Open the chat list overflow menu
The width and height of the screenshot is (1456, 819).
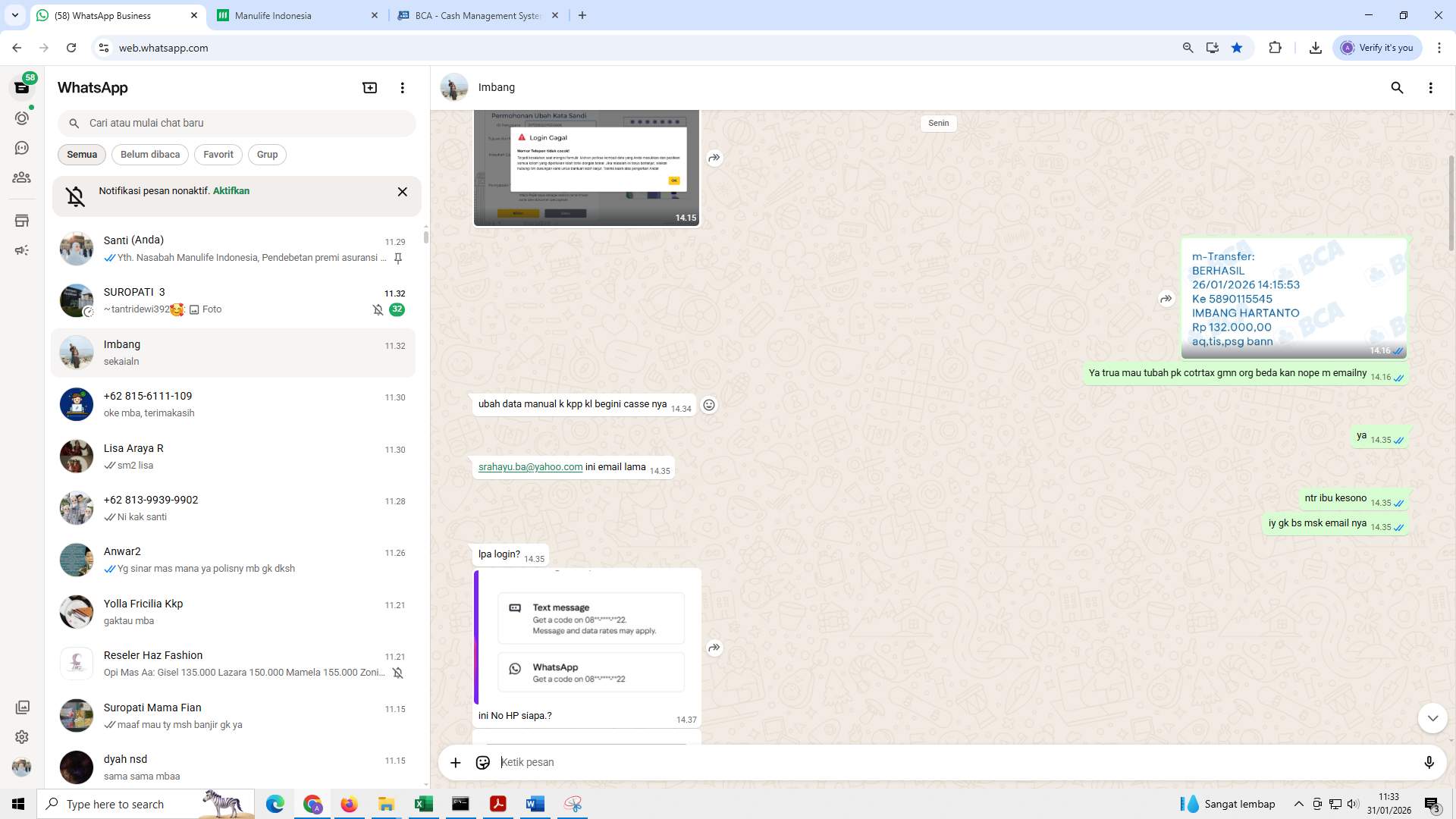point(402,87)
